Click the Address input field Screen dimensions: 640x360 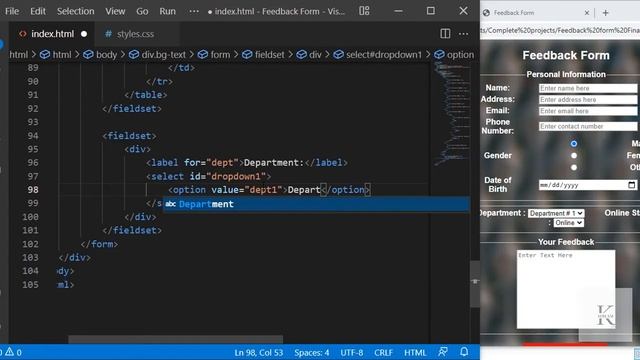(588, 100)
